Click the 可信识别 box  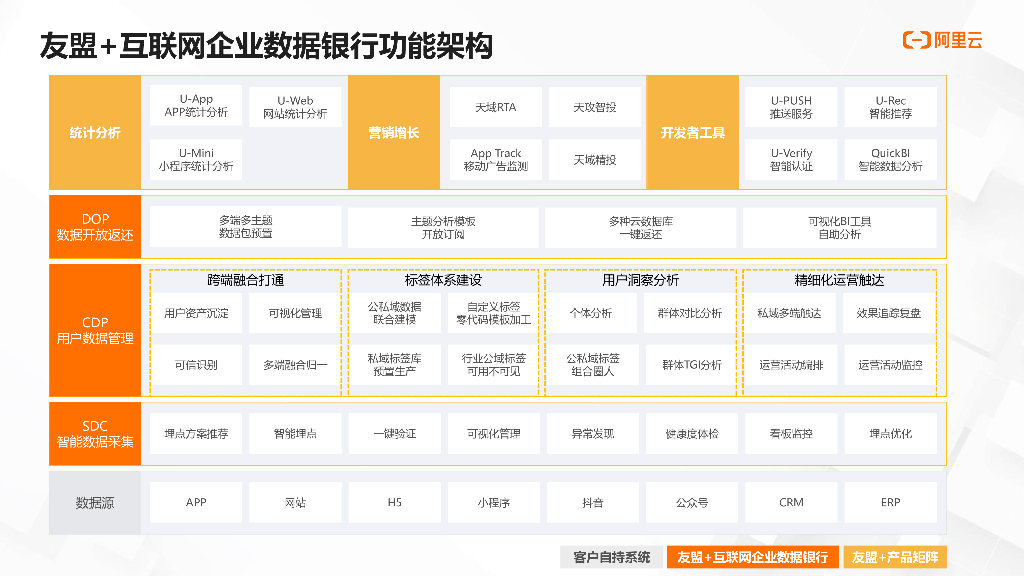196,365
